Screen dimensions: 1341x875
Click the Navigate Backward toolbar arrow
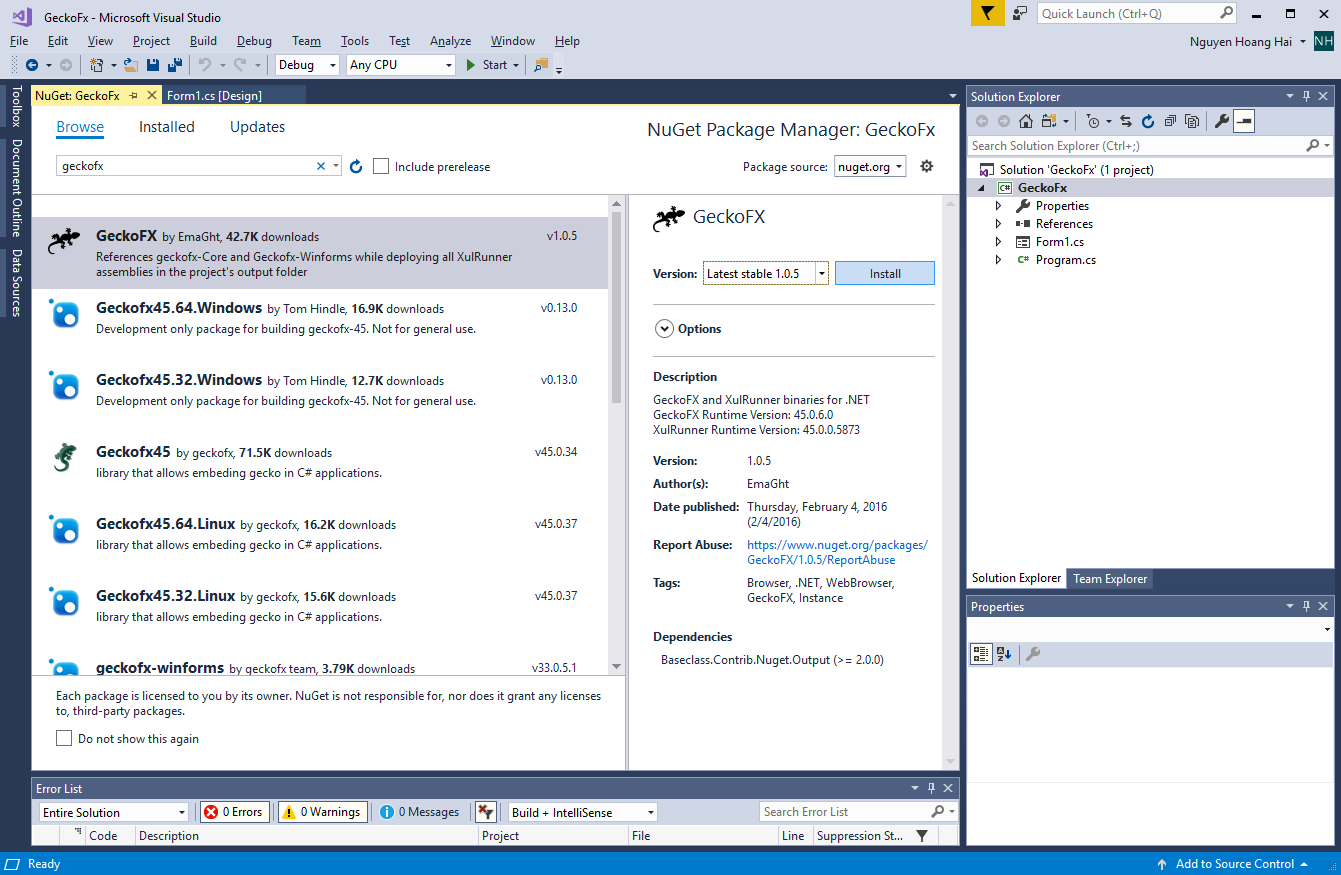(32, 65)
